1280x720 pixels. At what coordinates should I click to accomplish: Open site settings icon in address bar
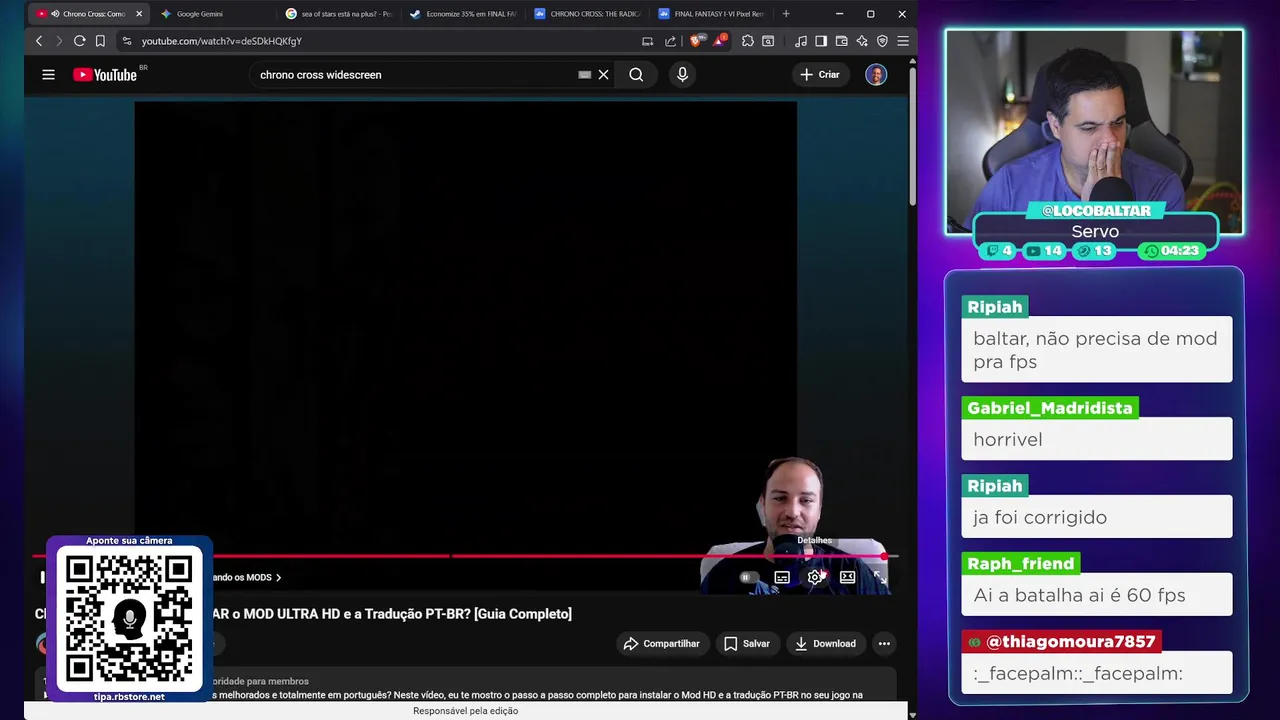126,41
